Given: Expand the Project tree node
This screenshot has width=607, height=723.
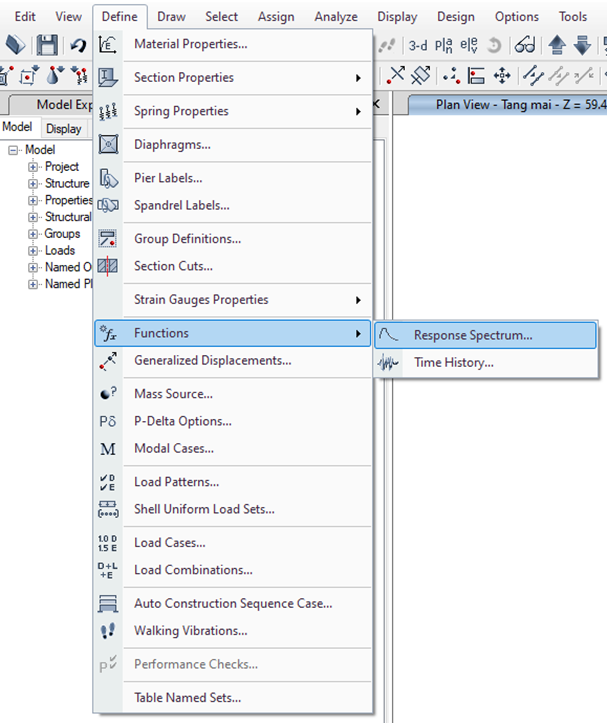Looking at the screenshot, I should (x=34, y=167).
